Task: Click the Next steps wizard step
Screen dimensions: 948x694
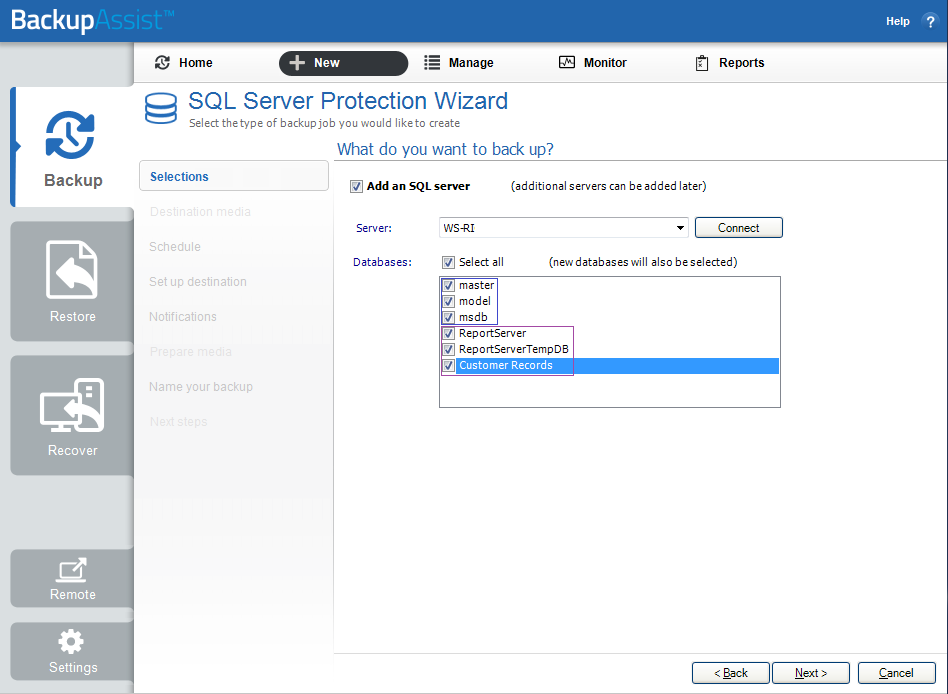Action: (x=178, y=422)
